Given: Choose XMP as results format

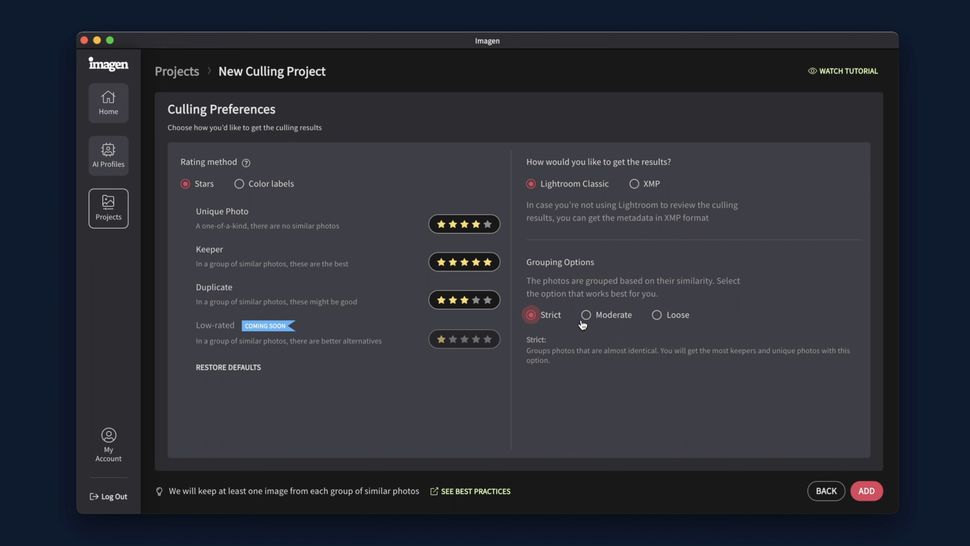Looking at the screenshot, I should pos(634,184).
